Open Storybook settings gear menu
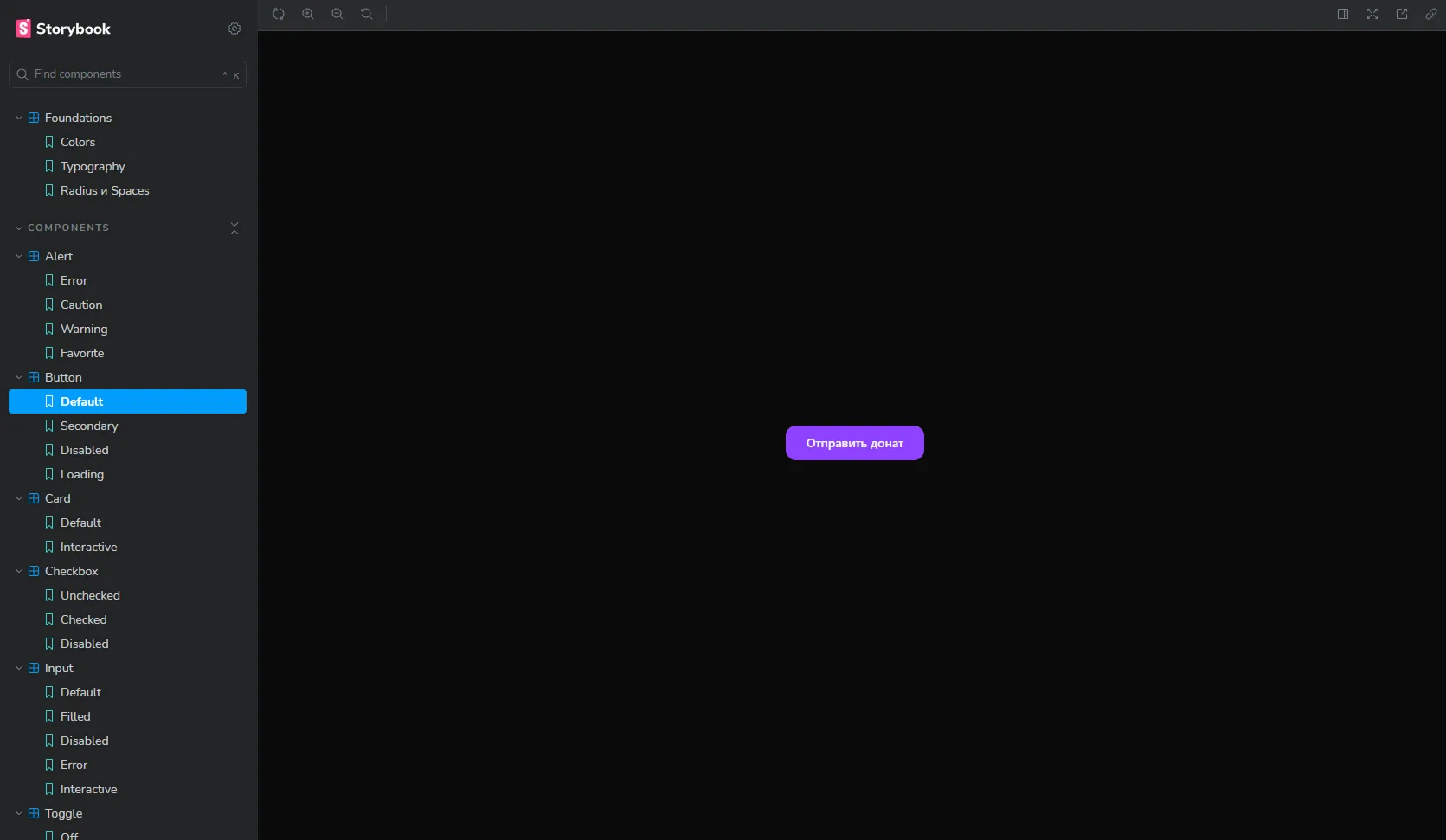The image size is (1446, 840). [235, 29]
